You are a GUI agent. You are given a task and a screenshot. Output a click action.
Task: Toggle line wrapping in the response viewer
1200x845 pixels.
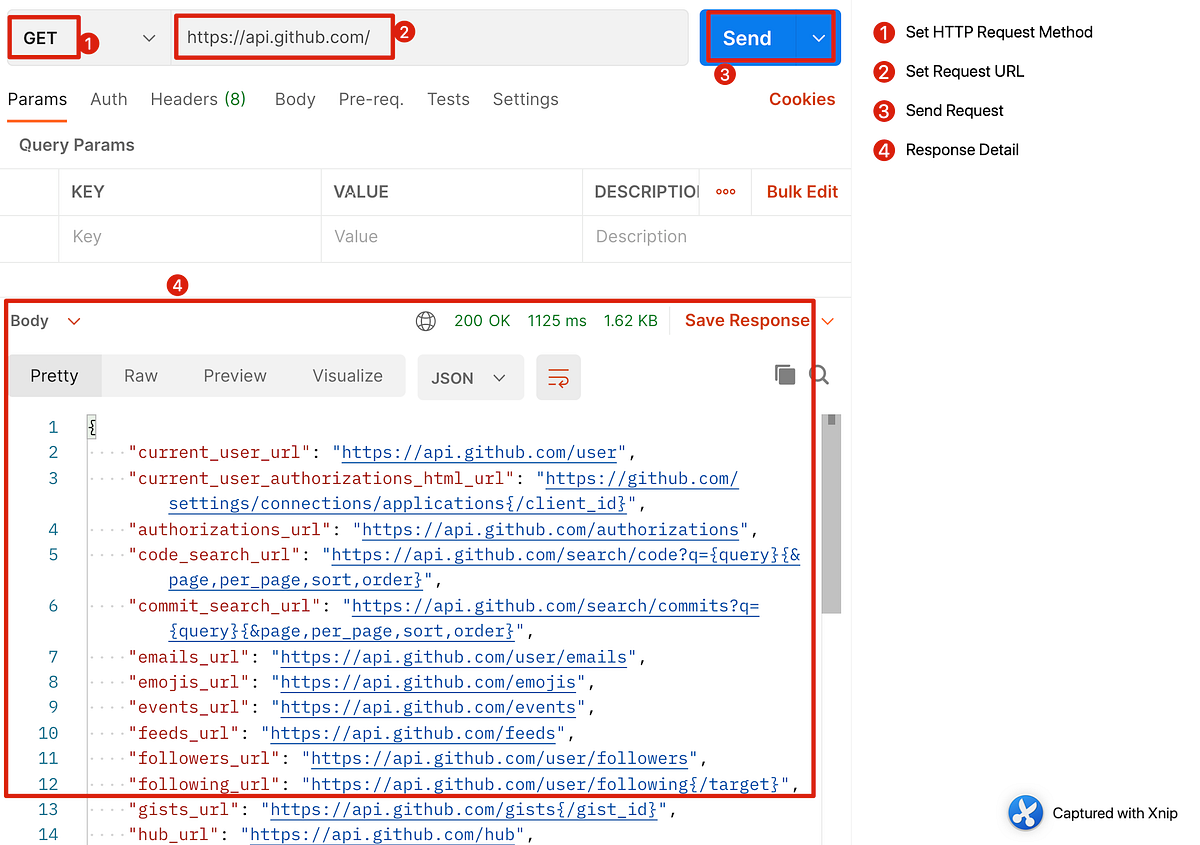pyautogui.click(x=558, y=377)
